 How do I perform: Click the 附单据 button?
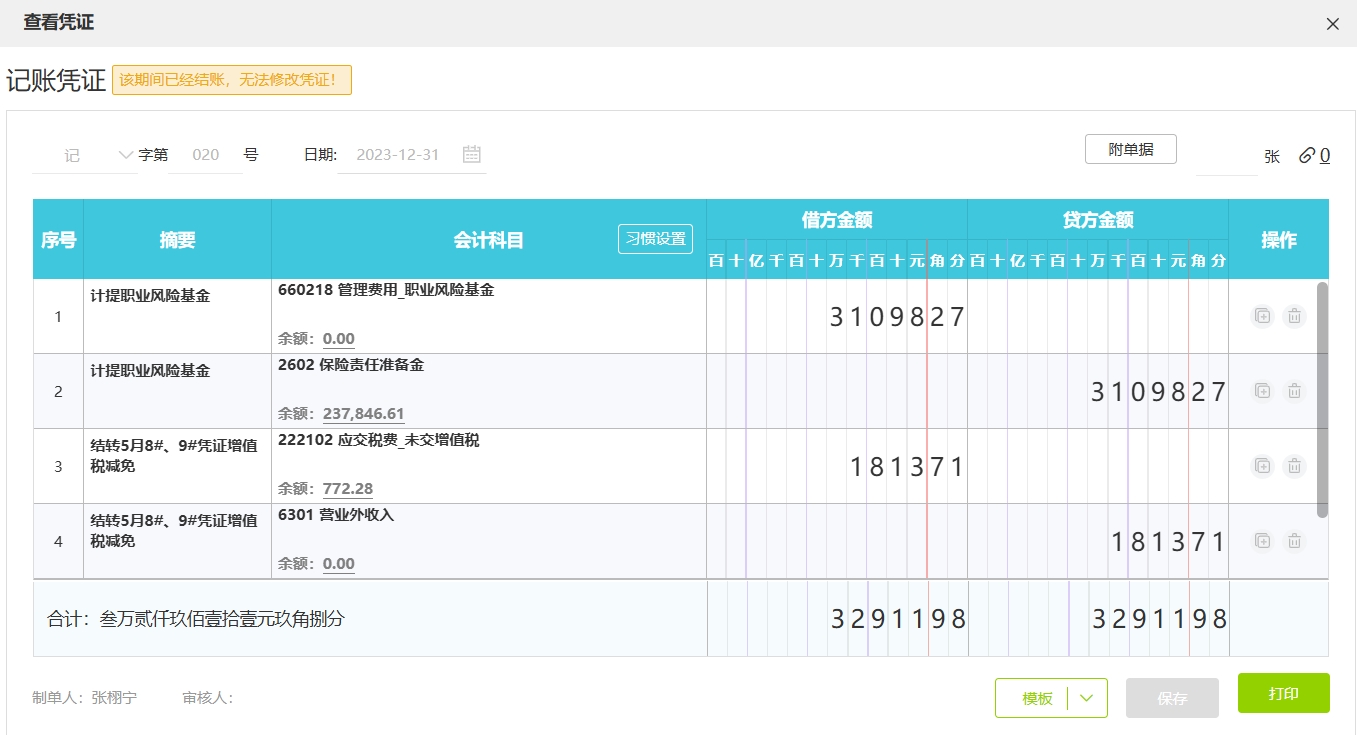click(x=1130, y=149)
